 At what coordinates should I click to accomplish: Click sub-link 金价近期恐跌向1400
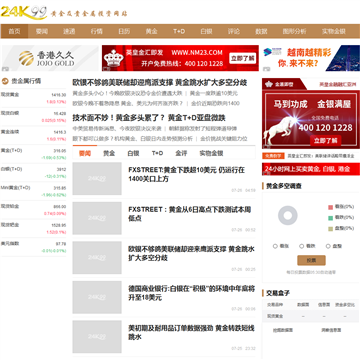[215, 103]
